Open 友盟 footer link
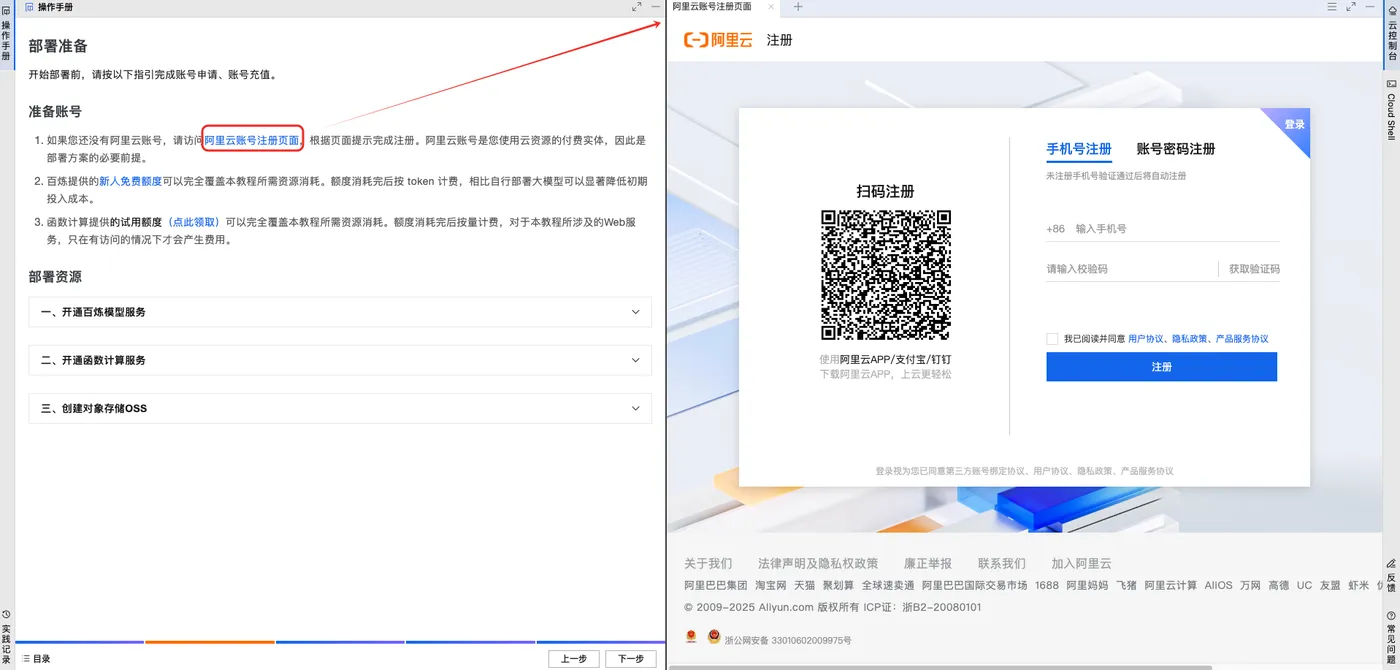1400x670 pixels. tap(1330, 586)
